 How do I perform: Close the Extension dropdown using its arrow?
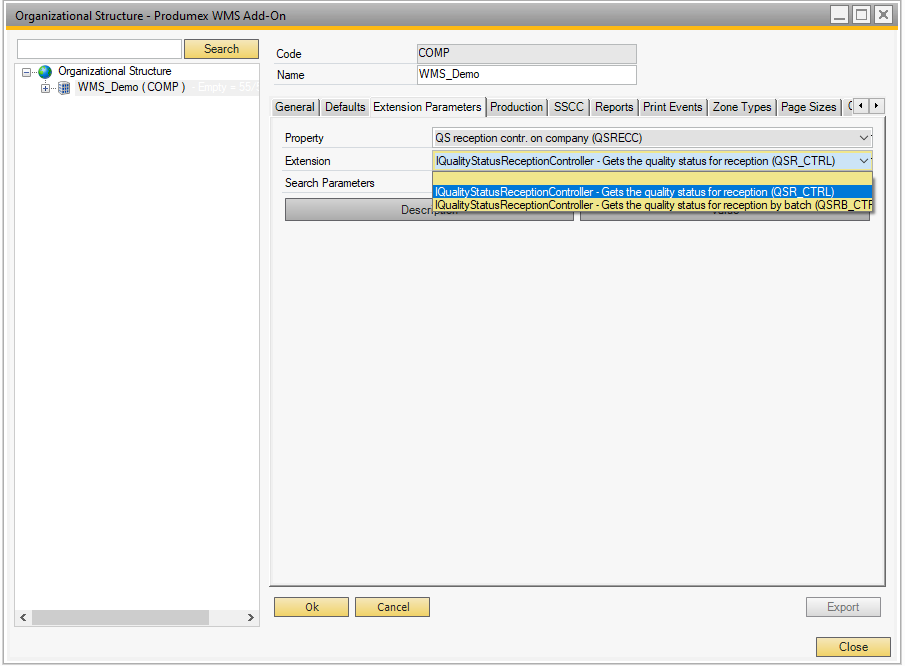pos(864,161)
